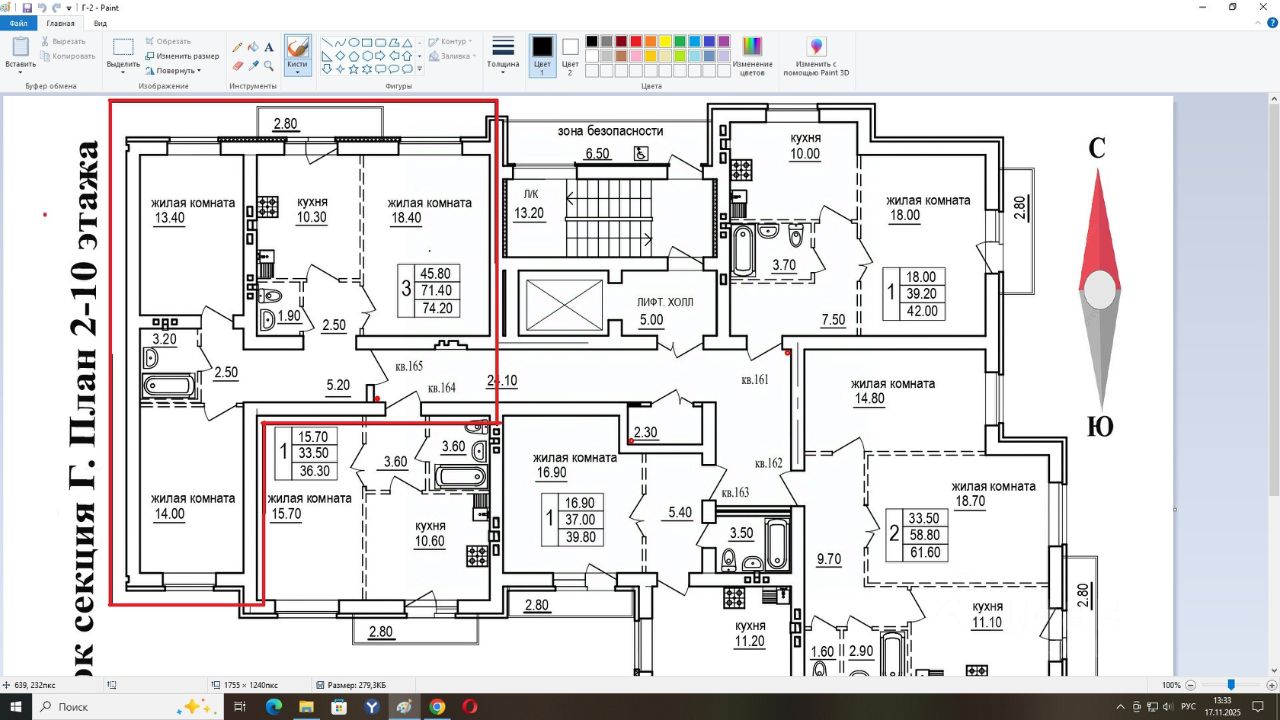1280x720 pixels.
Task: Open the Select (Выделить) dropdown arrow
Action: click(123, 72)
